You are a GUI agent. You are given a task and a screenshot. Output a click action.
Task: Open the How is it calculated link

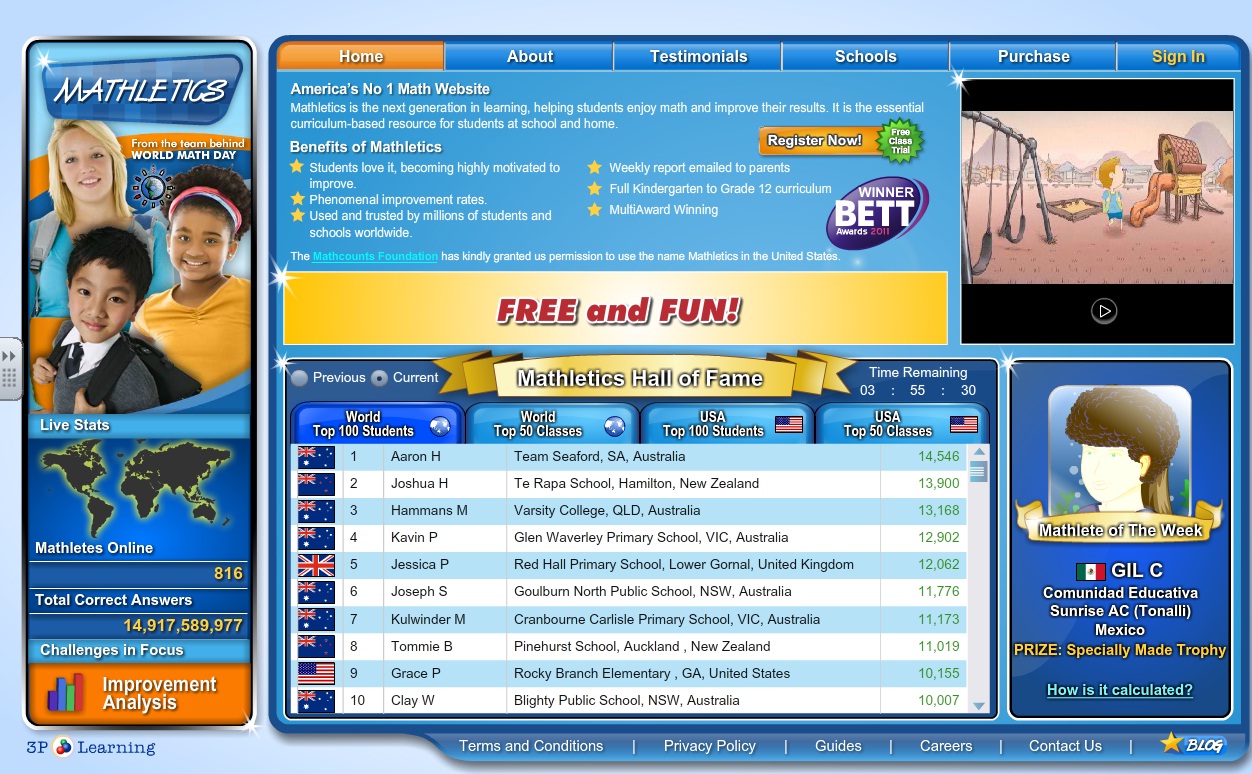pos(1120,690)
